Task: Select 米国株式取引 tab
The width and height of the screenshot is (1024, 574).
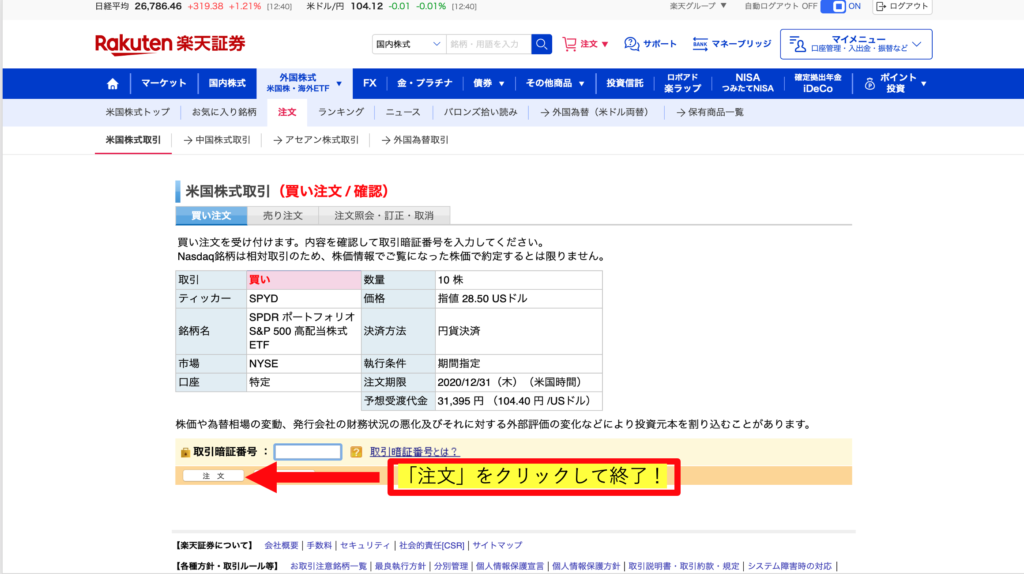Action: [133, 140]
